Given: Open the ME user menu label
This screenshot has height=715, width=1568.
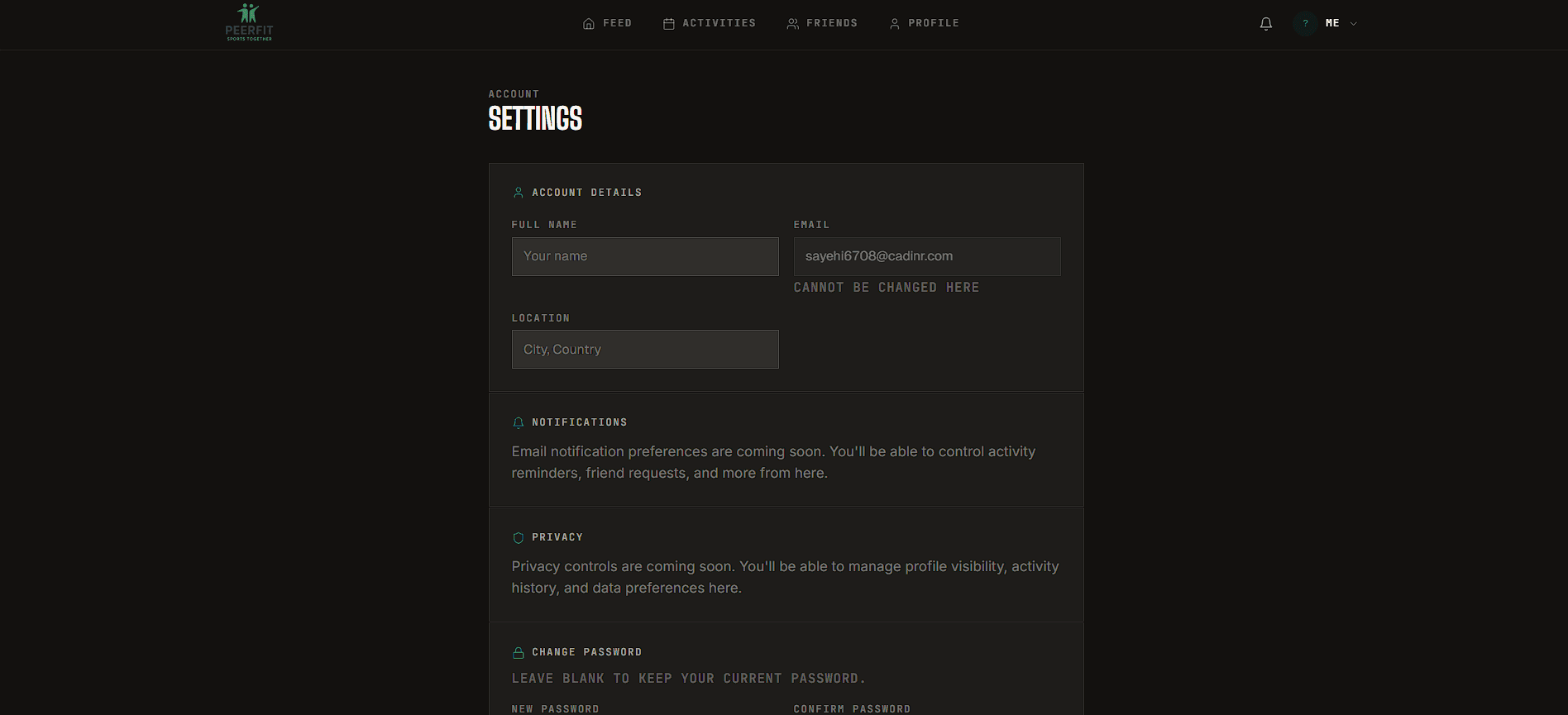Looking at the screenshot, I should click(1332, 23).
